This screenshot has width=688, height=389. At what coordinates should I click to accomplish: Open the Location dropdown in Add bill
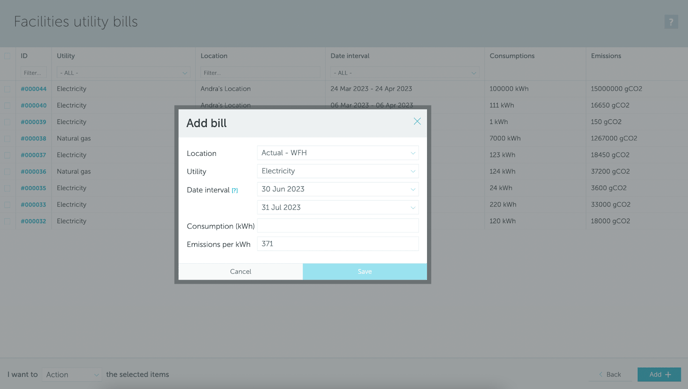point(337,153)
